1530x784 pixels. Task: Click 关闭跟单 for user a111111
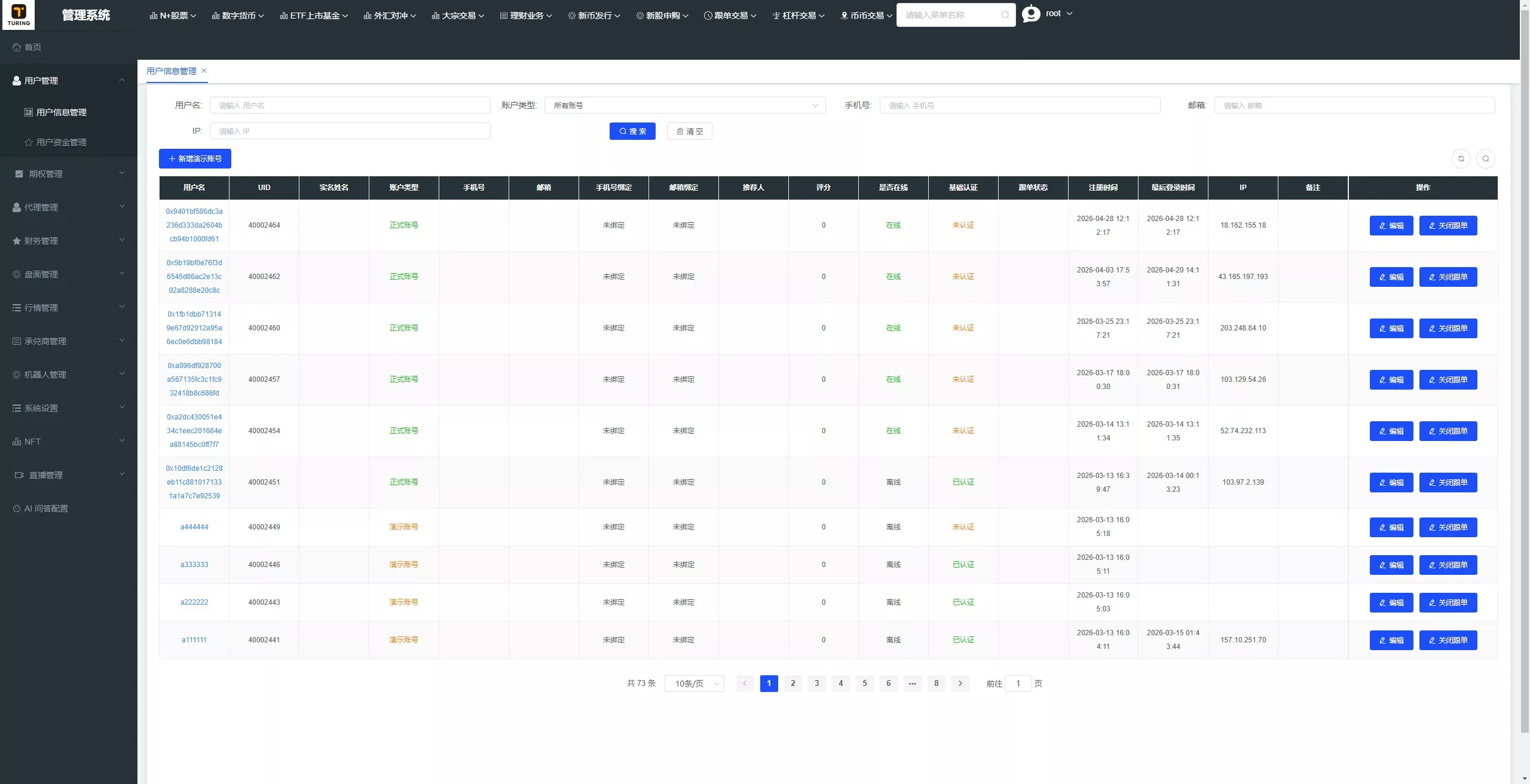pyautogui.click(x=1448, y=640)
